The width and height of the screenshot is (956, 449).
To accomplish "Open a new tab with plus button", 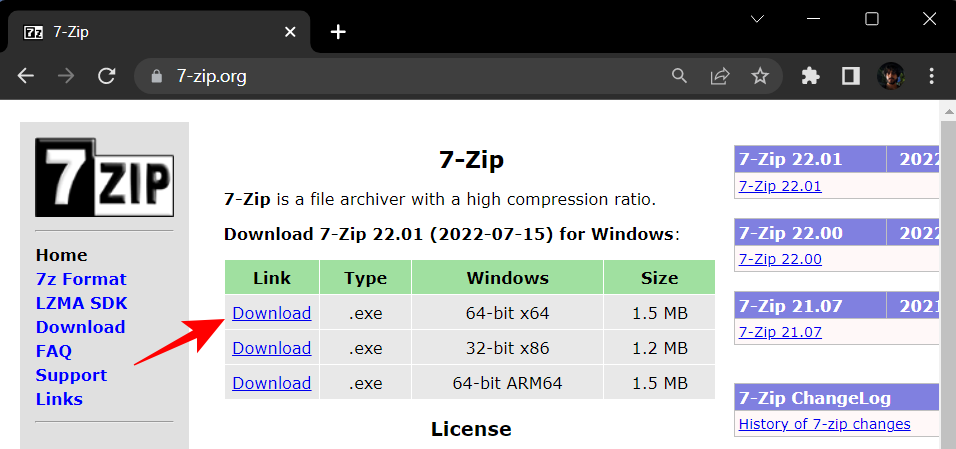I will (x=338, y=31).
